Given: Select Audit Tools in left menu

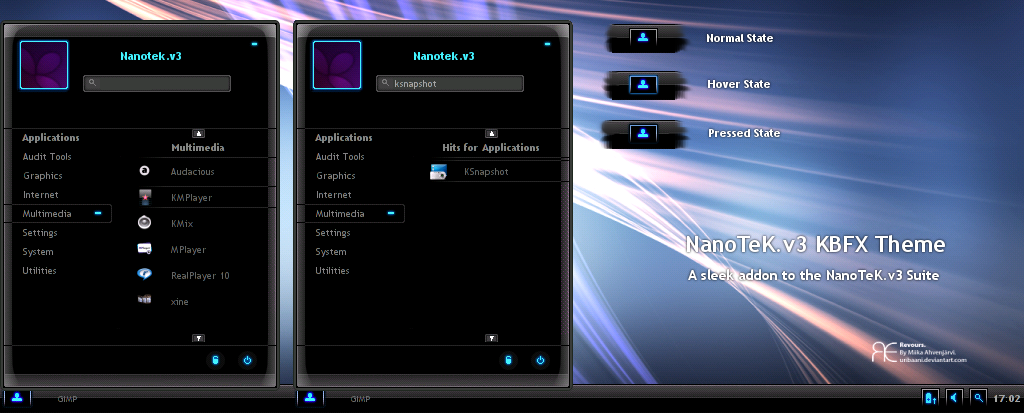Looking at the screenshot, I should point(47,157).
